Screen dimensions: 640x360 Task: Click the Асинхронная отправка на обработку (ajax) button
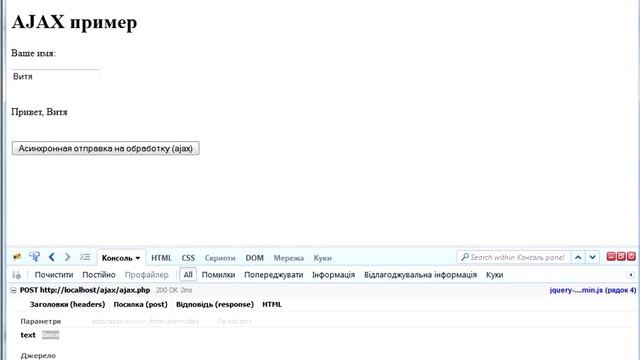[x=106, y=148]
